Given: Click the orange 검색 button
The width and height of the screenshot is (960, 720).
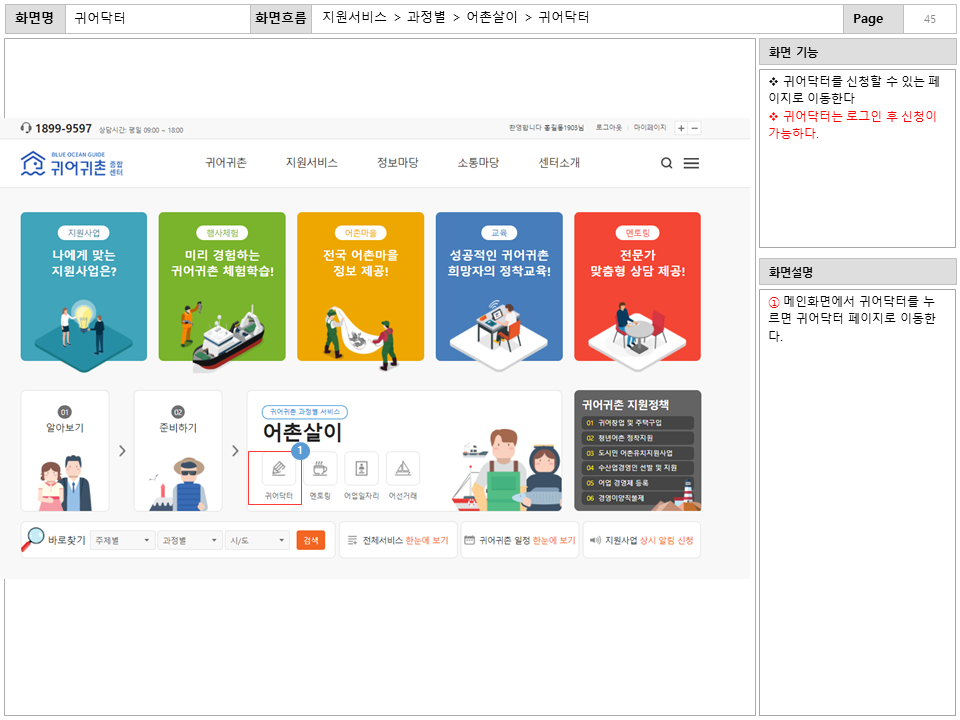Looking at the screenshot, I should click(x=311, y=540).
